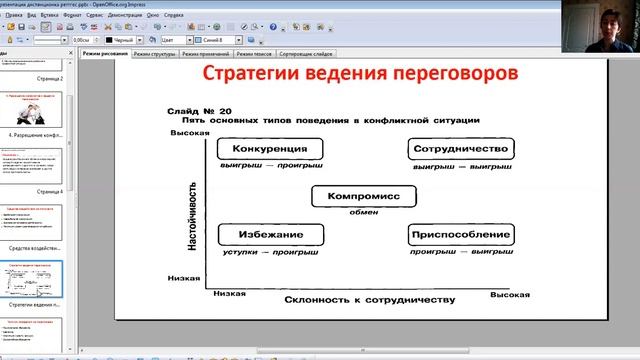Click the Print file icon
The image size is (640, 360).
(x=70, y=27)
